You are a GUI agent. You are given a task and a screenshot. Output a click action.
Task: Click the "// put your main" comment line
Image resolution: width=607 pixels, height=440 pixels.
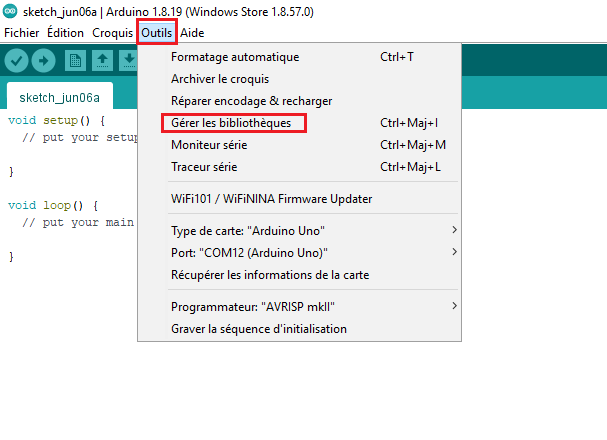point(78,223)
